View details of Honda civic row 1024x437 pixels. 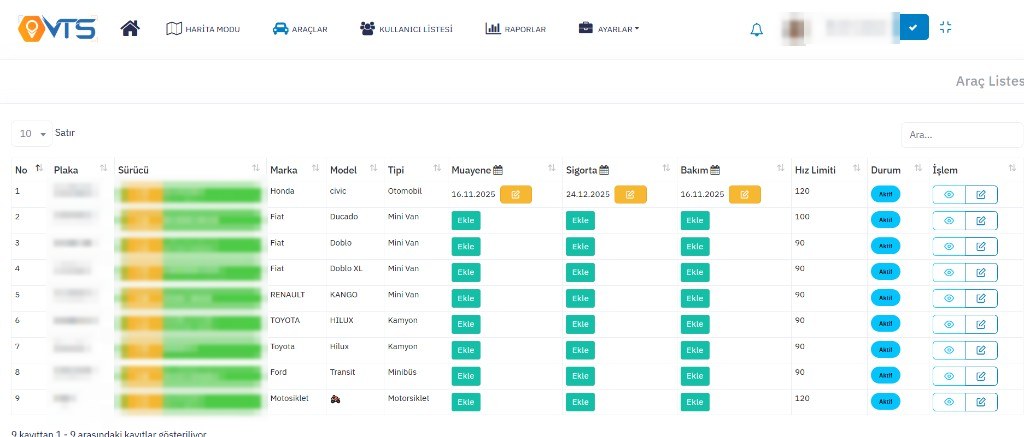[949, 195]
